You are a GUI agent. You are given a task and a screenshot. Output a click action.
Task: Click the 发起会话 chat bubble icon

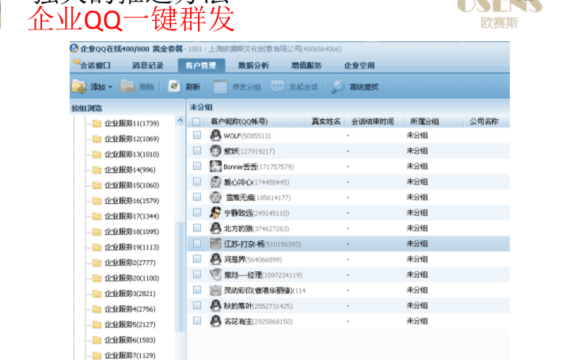coord(277,86)
